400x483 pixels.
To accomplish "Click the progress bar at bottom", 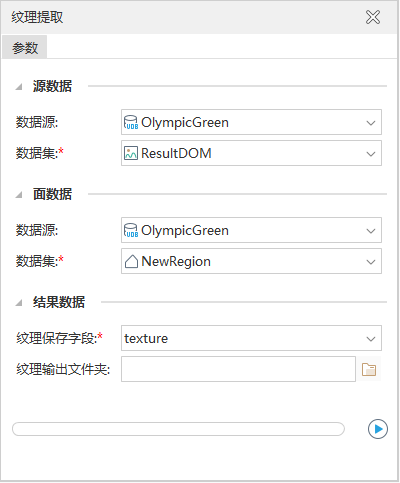I will 178,429.
